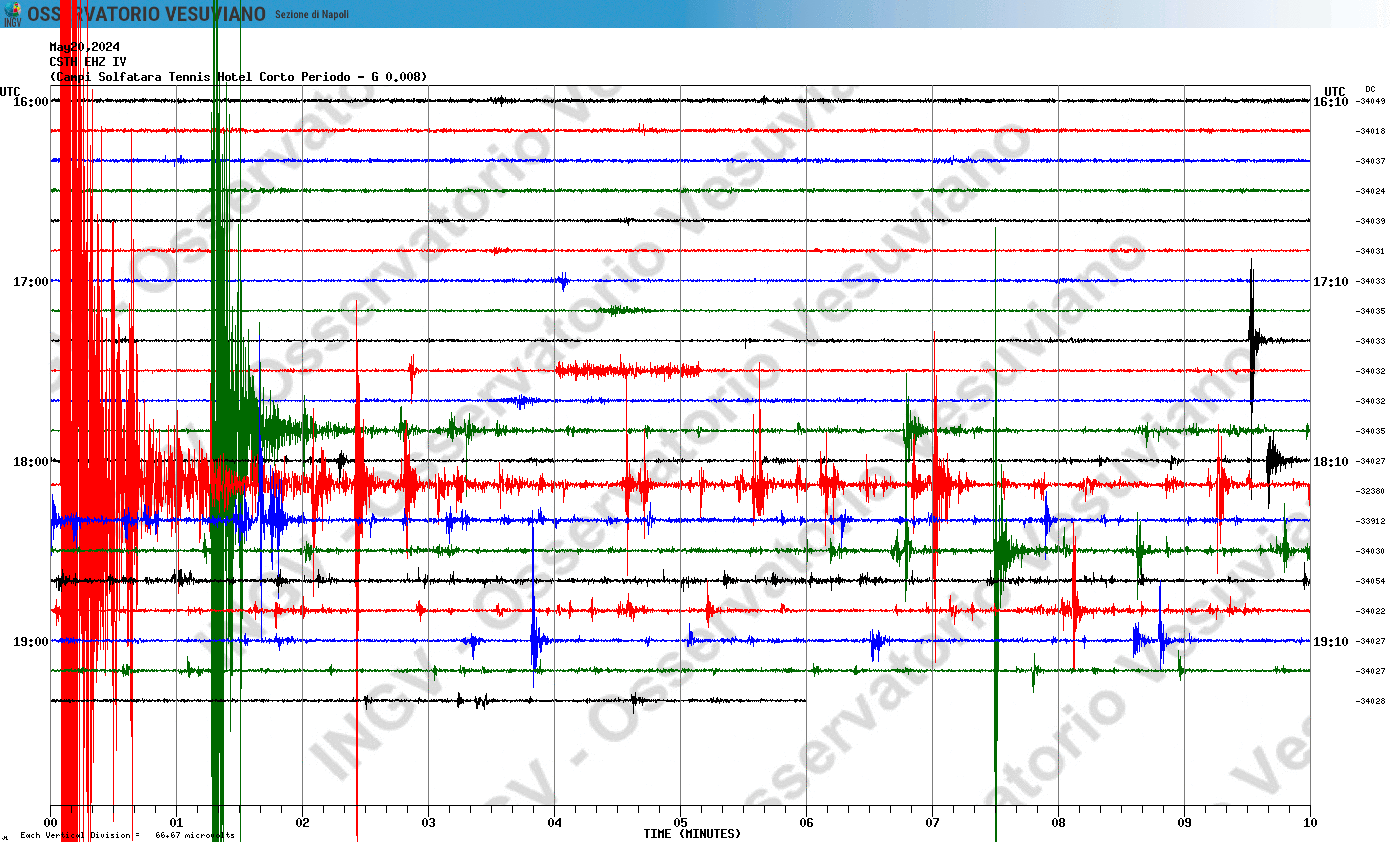Screen dimensions: 1390x849
Task: Select the 19:00 time label
Action: click(x=31, y=642)
